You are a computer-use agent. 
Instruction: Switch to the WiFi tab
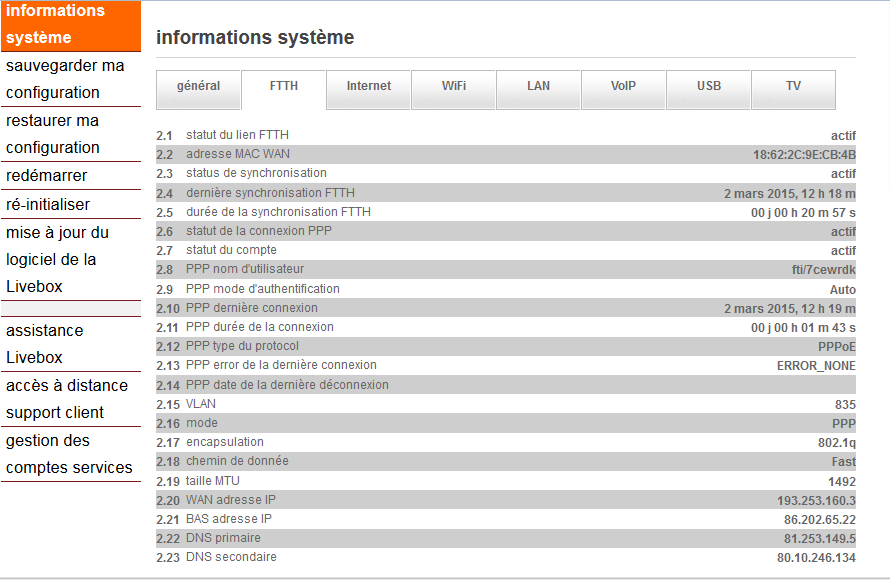click(x=454, y=87)
